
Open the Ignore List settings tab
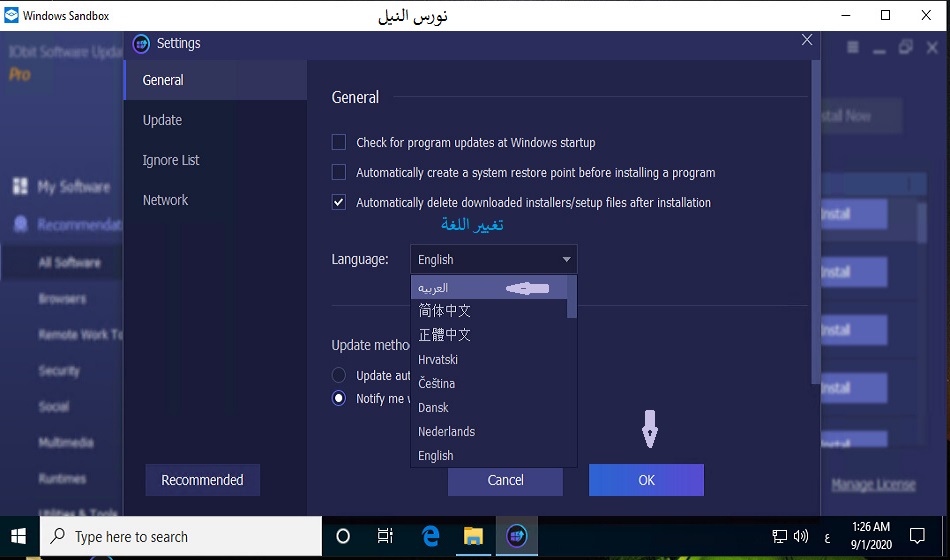(171, 160)
